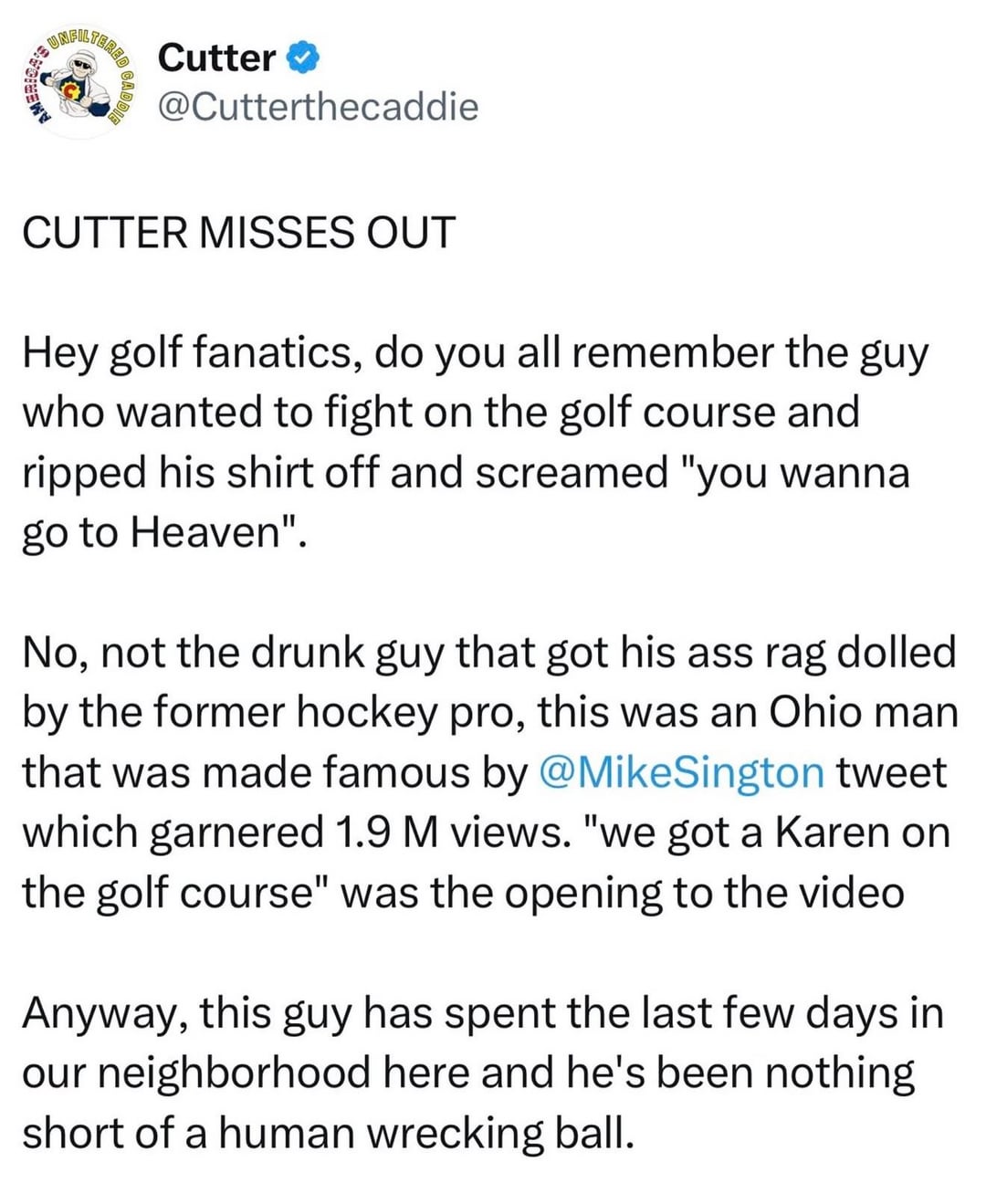Screen dimensions: 986x1204
Task: Click the word "Heaven" in the quote
Action: pyautogui.click(x=215, y=531)
